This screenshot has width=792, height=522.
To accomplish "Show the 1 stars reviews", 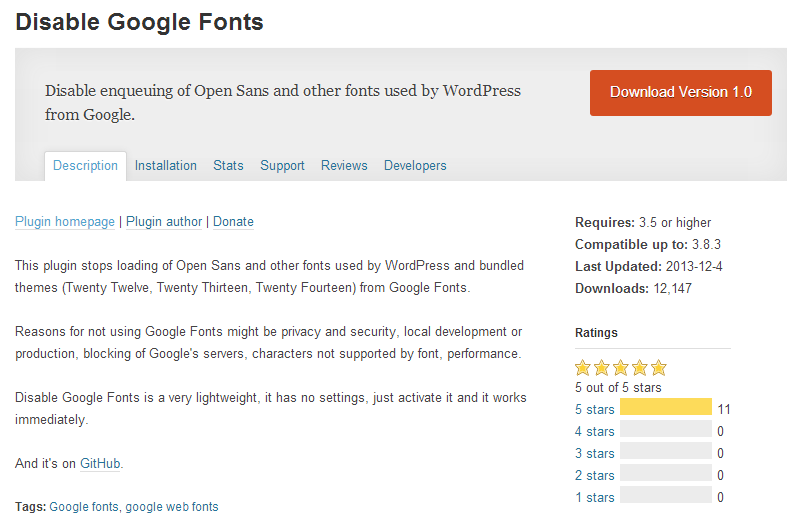I will tap(594, 497).
